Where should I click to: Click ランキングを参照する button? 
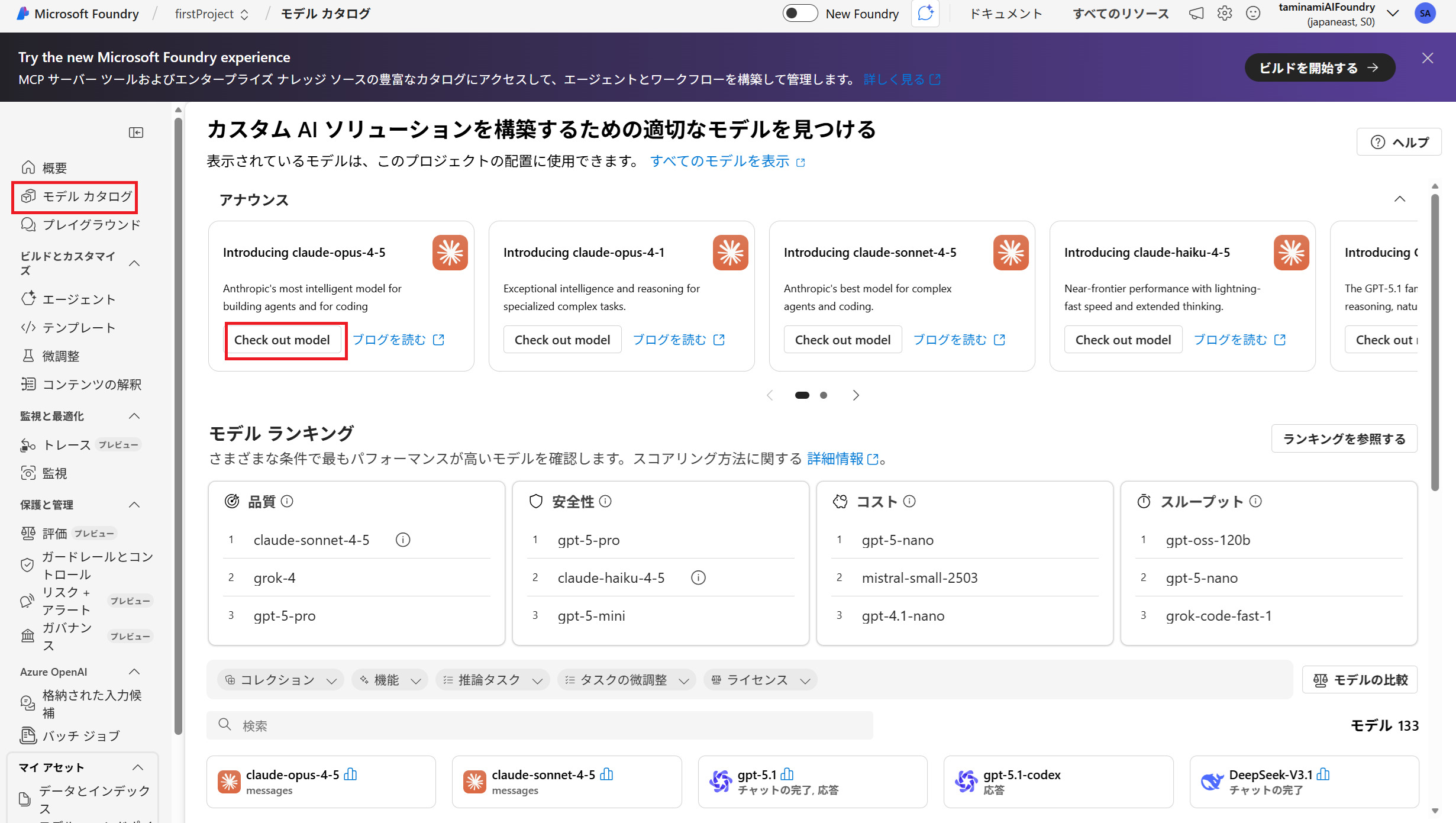pyautogui.click(x=1344, y=438)
